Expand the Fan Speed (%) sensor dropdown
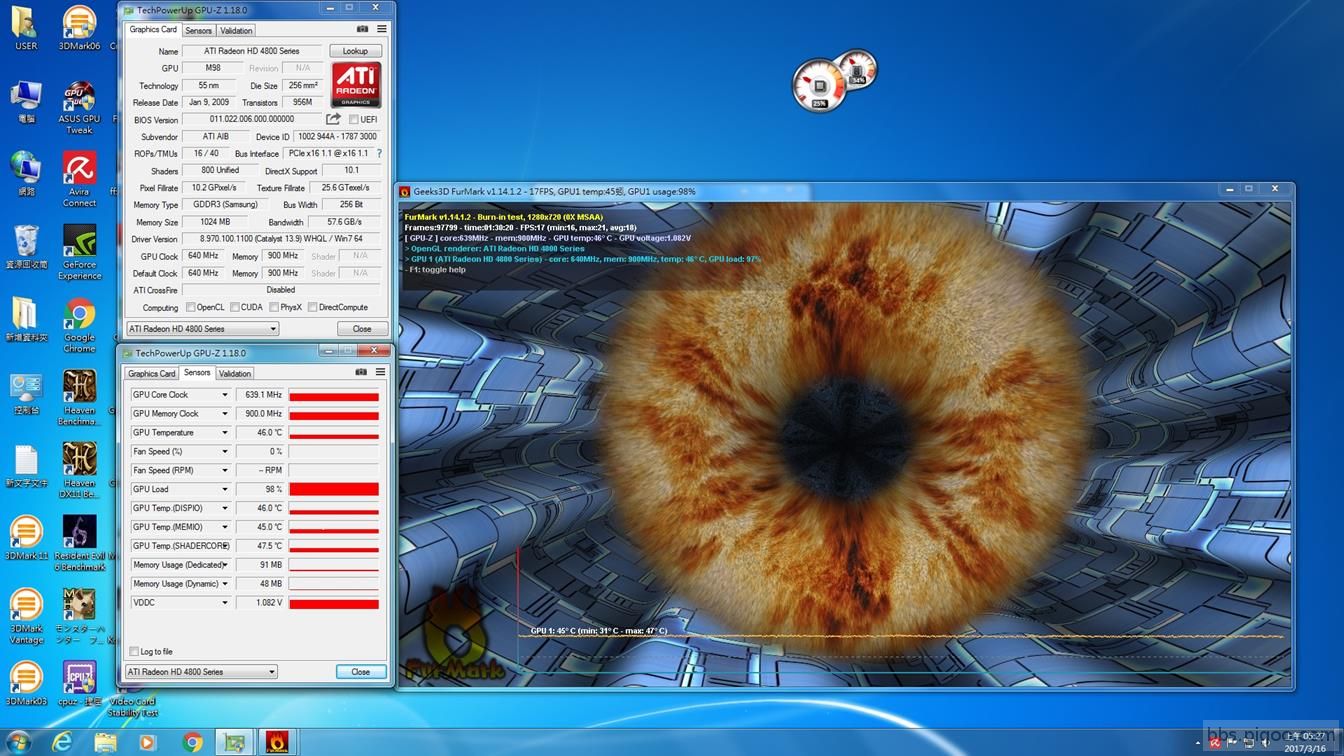Viewport: 1344px width, 756px height. 224,452
